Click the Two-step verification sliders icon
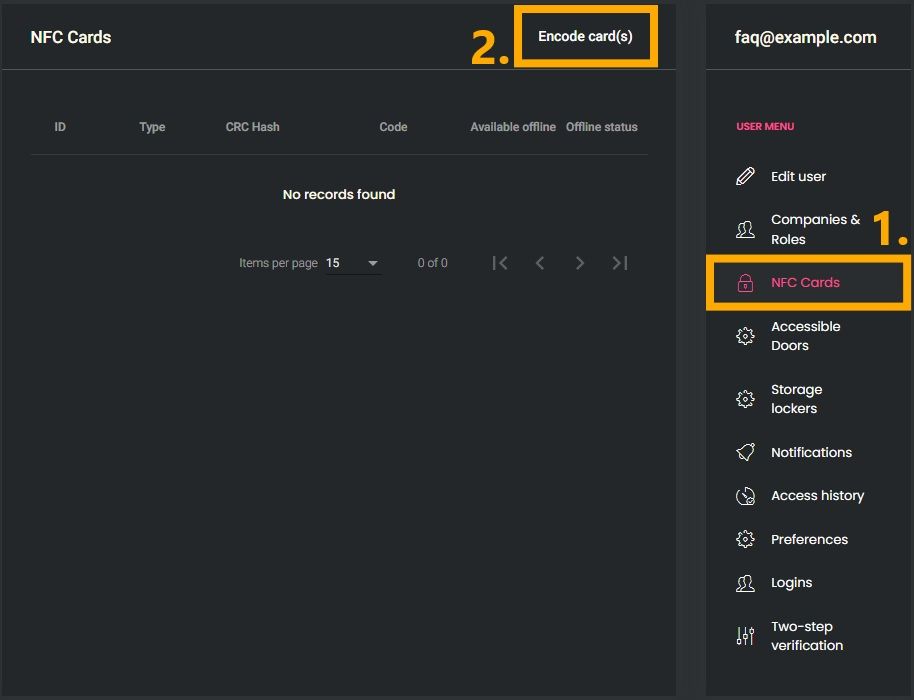The width and height of the screenshot is (914, 700). pyautogui.click(x=745, y=636)
